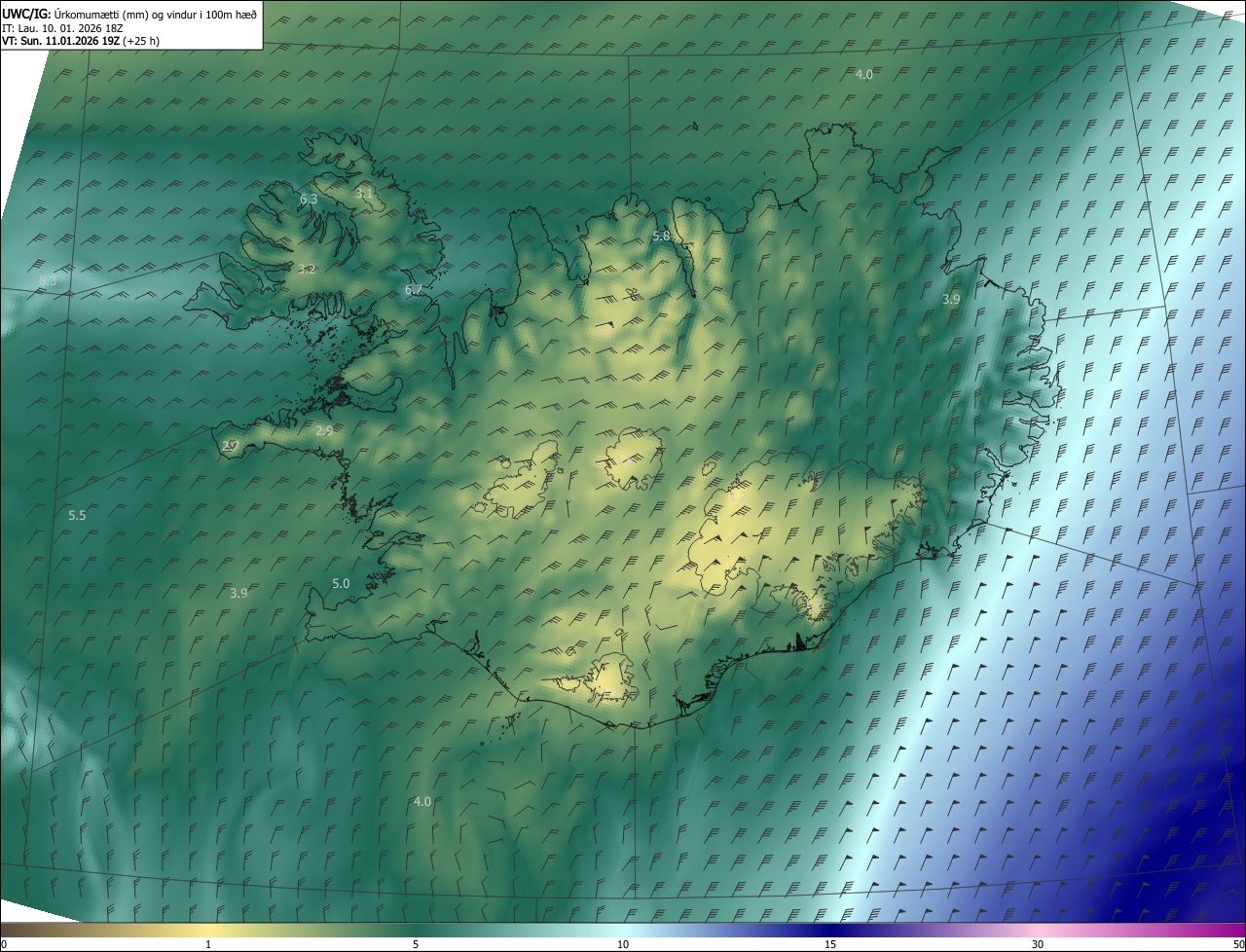Click the 5.5 value over the sea
1246x952 pixels.
pos(77,515)
